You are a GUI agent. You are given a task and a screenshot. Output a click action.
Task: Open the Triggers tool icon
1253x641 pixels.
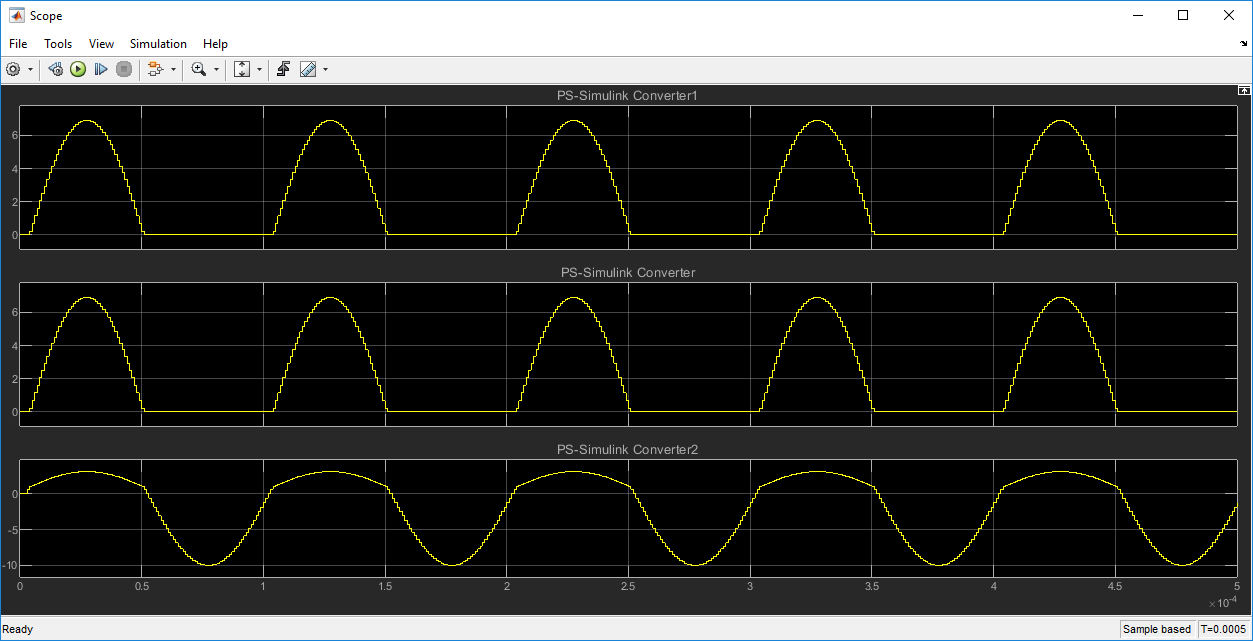pyautogui.click(x=285, y=69)
